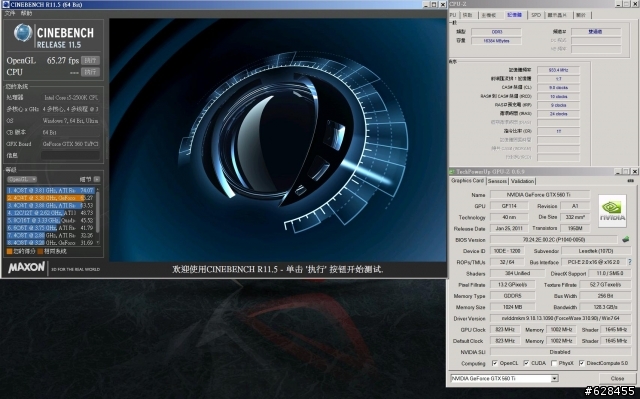The image size is (640, 399).
Task: Click the 933.4 MHz frequency field in CPU-Z
Action: pyautogui.click(x=558, y=70)
